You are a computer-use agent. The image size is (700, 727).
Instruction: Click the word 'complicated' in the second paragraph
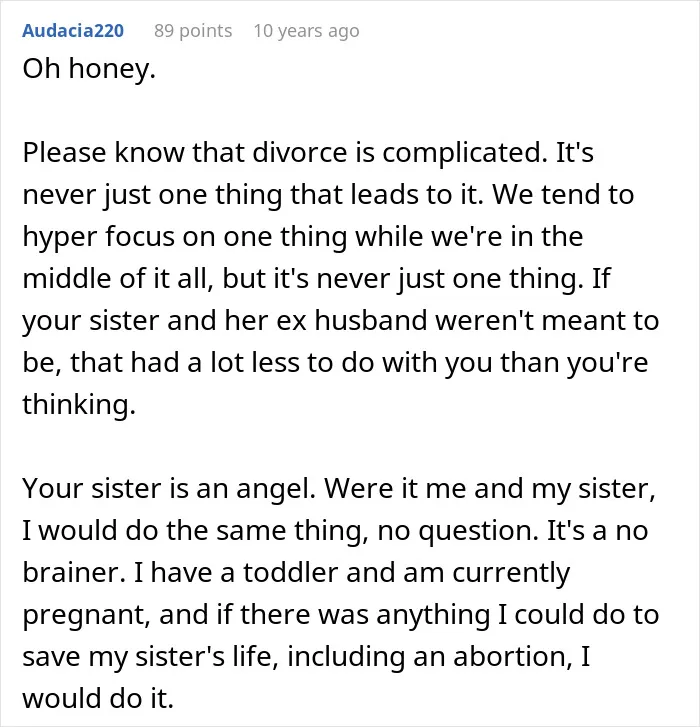pos(465,153)
